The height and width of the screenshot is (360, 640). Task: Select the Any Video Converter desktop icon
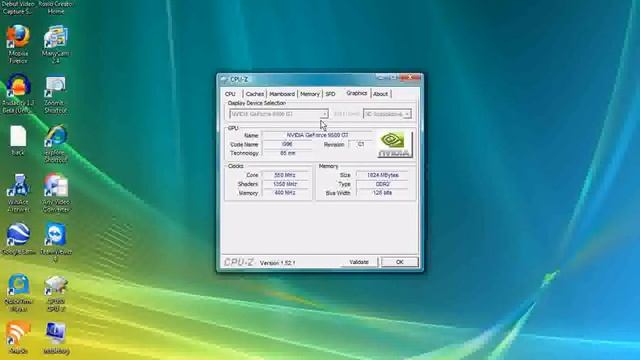(56, 193)
